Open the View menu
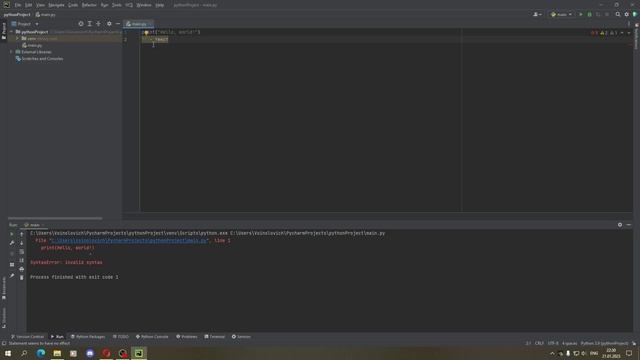 [x=40, y=5]
